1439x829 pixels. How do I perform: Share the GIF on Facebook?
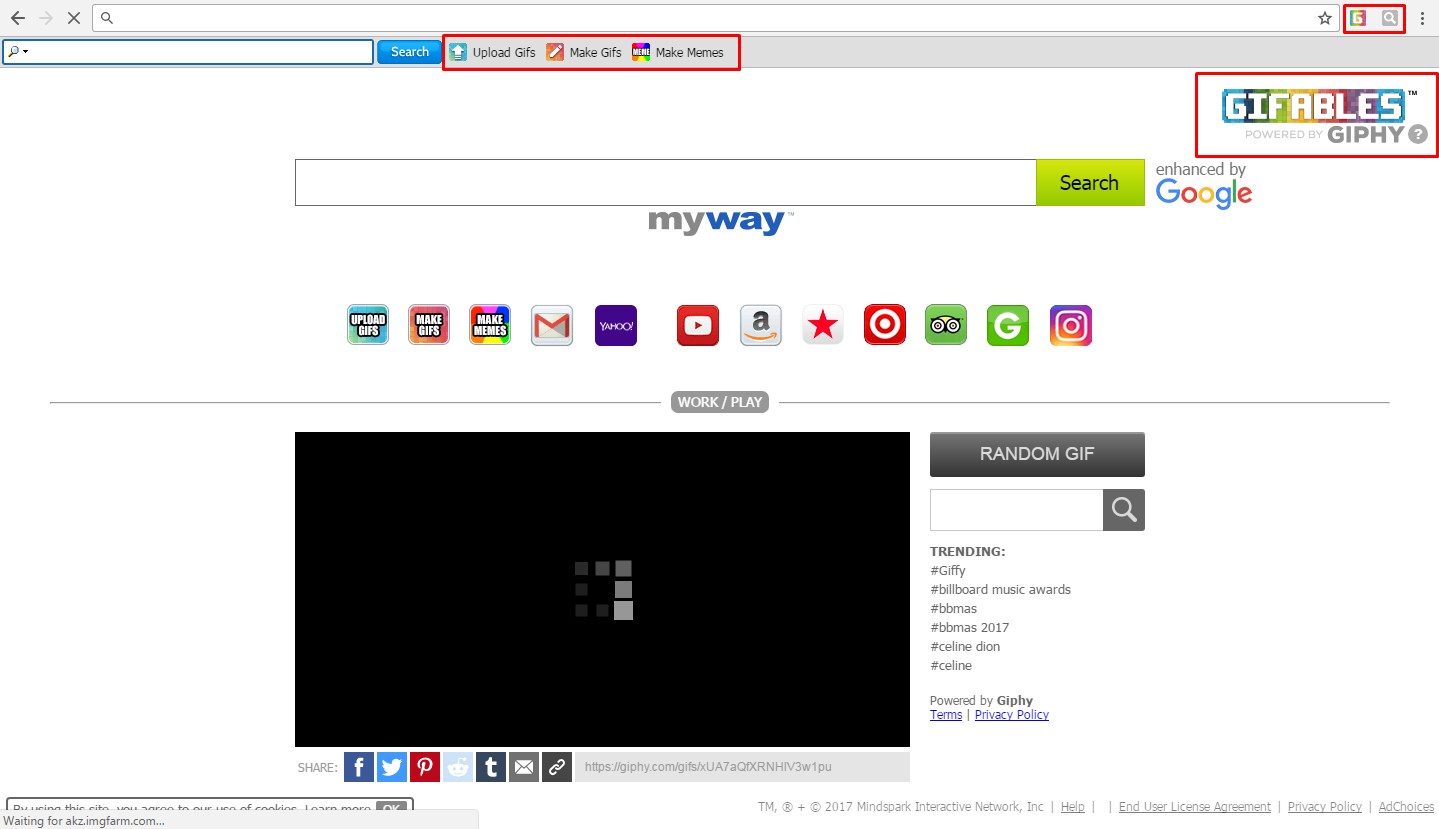click(359, 767)
